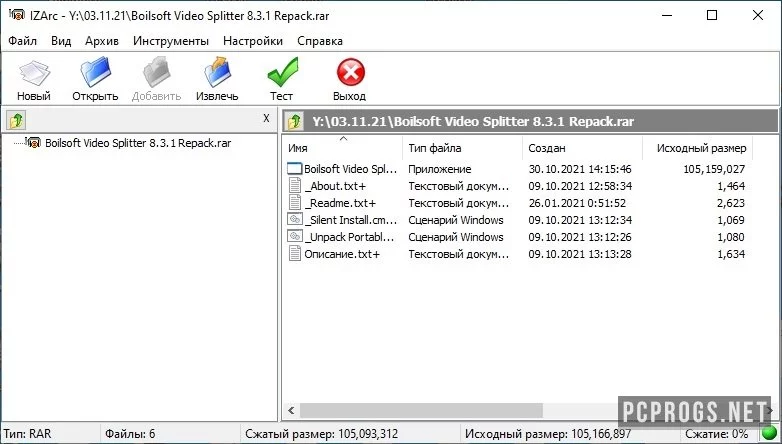Click the _Readme.txt+ document icon
Image resolution: width=782 pixels, height=444 pixels.
click(295, 203)
